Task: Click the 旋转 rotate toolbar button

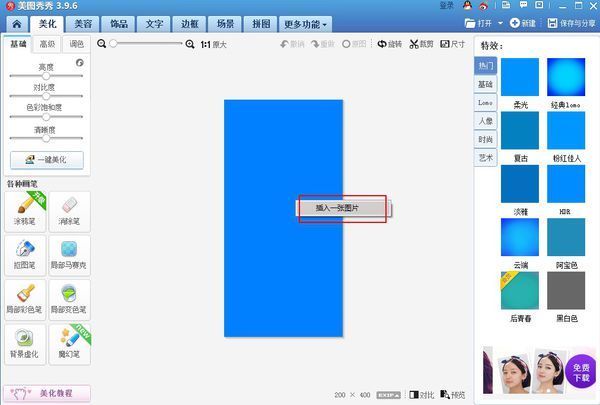Action: pos(389,44)
